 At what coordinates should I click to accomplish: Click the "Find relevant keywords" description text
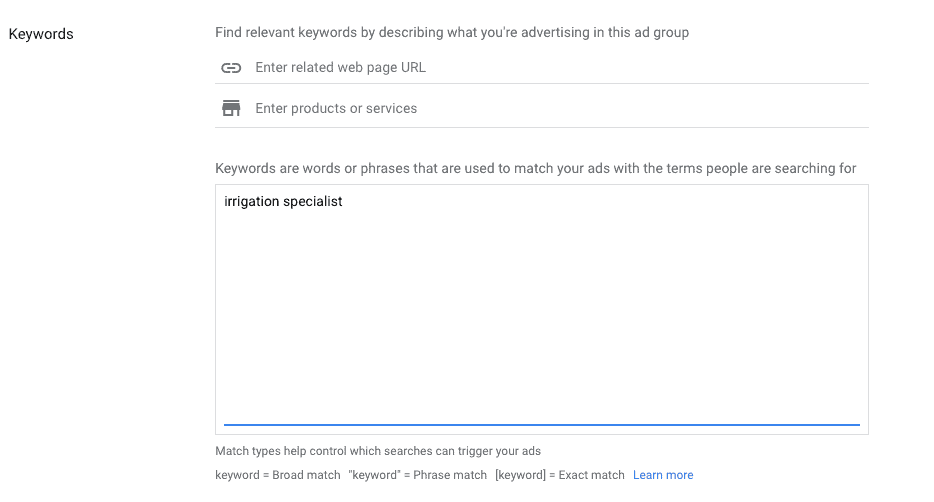[452, 32]
